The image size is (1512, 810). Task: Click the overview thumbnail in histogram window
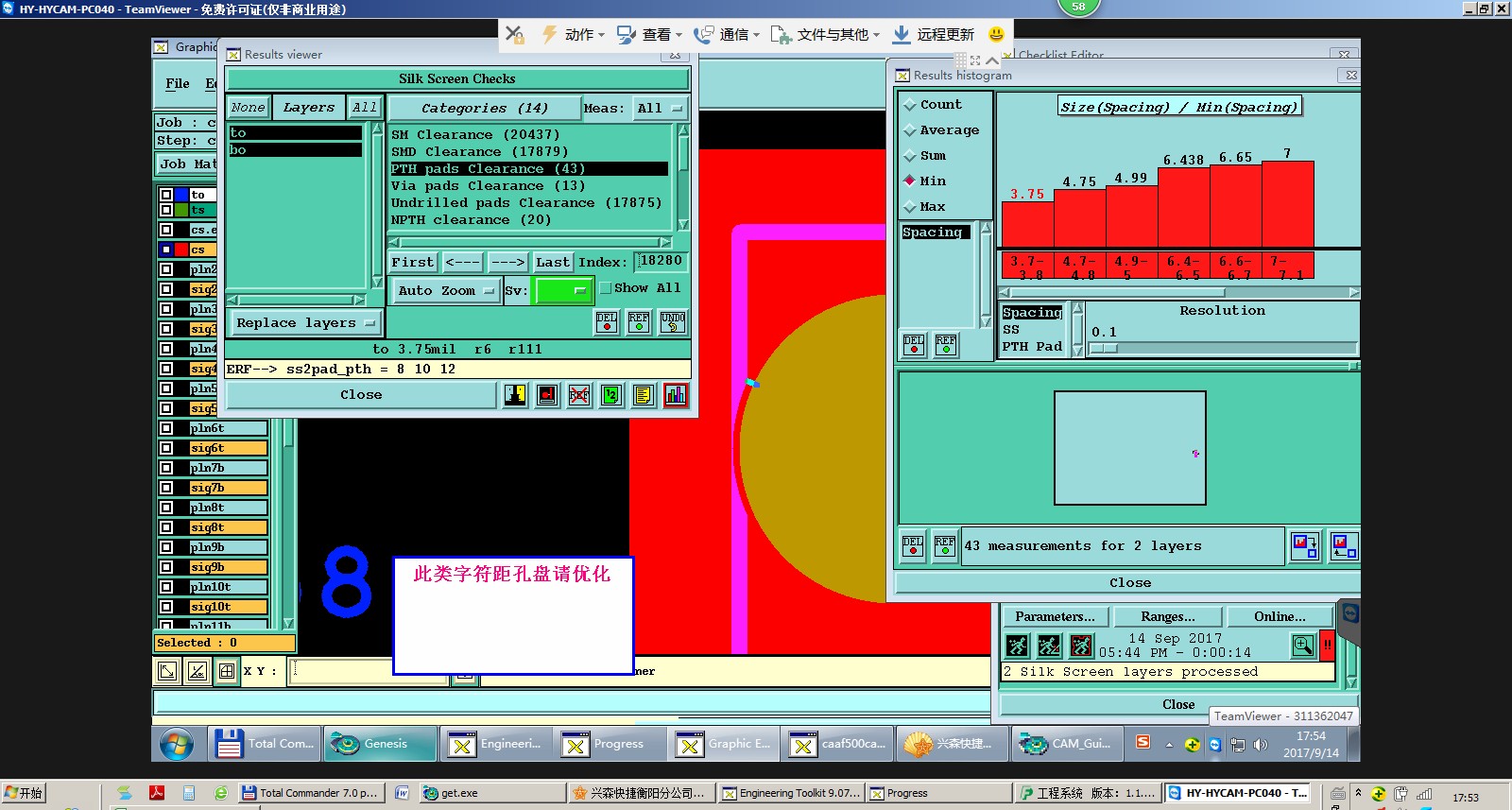(x=1129, y=448)
